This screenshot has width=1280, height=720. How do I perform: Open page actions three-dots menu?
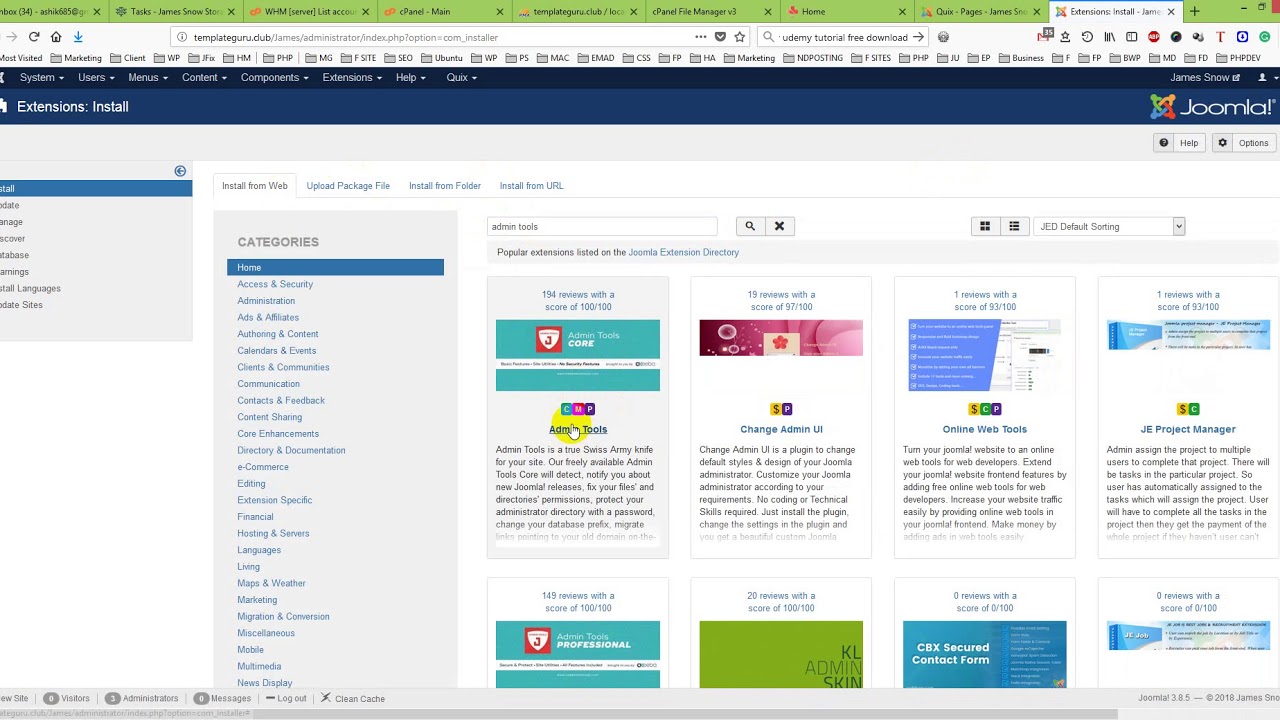point(700,37)
